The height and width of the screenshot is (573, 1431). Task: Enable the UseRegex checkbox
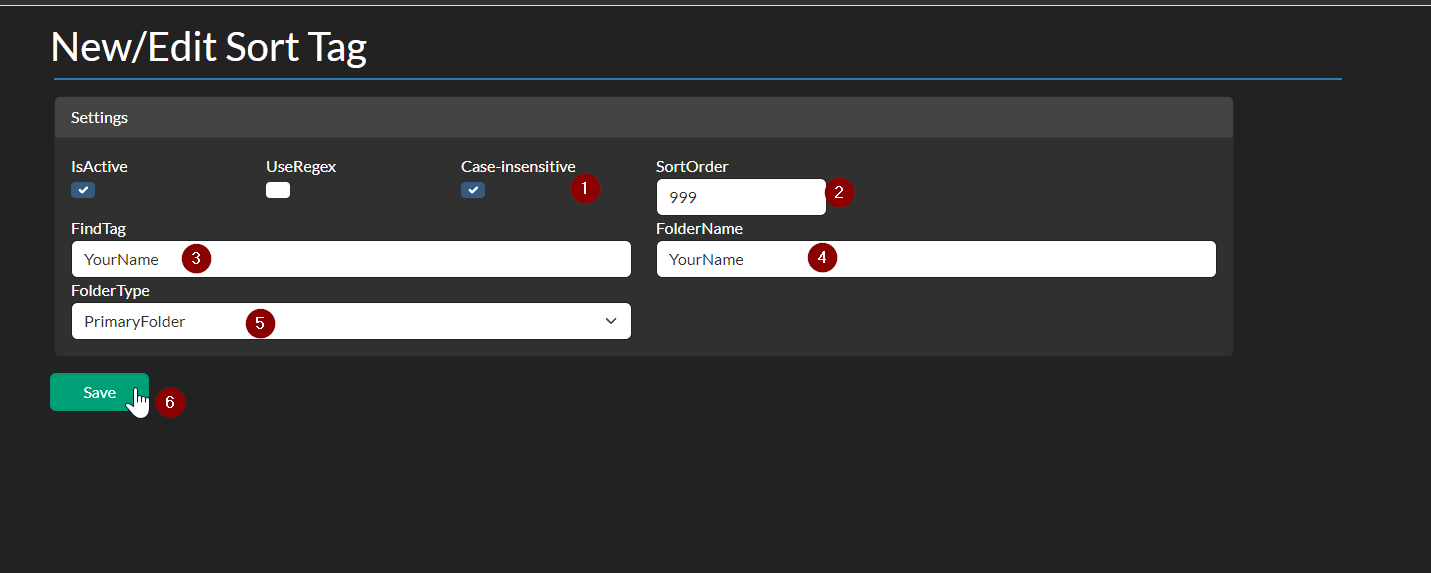click(x=278, y=190)
